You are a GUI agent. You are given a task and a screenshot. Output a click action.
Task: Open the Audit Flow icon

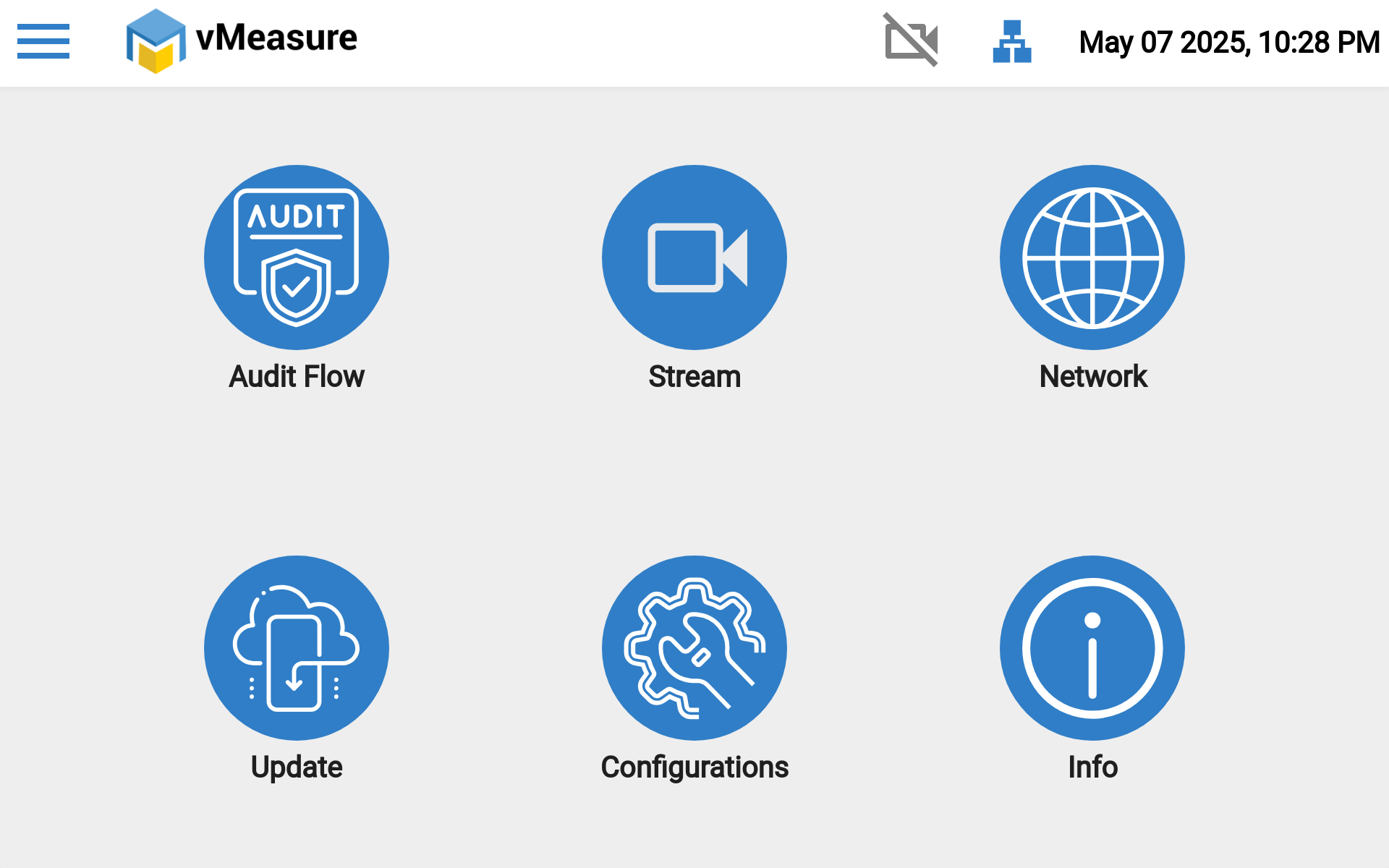click(x=297, y=257)
